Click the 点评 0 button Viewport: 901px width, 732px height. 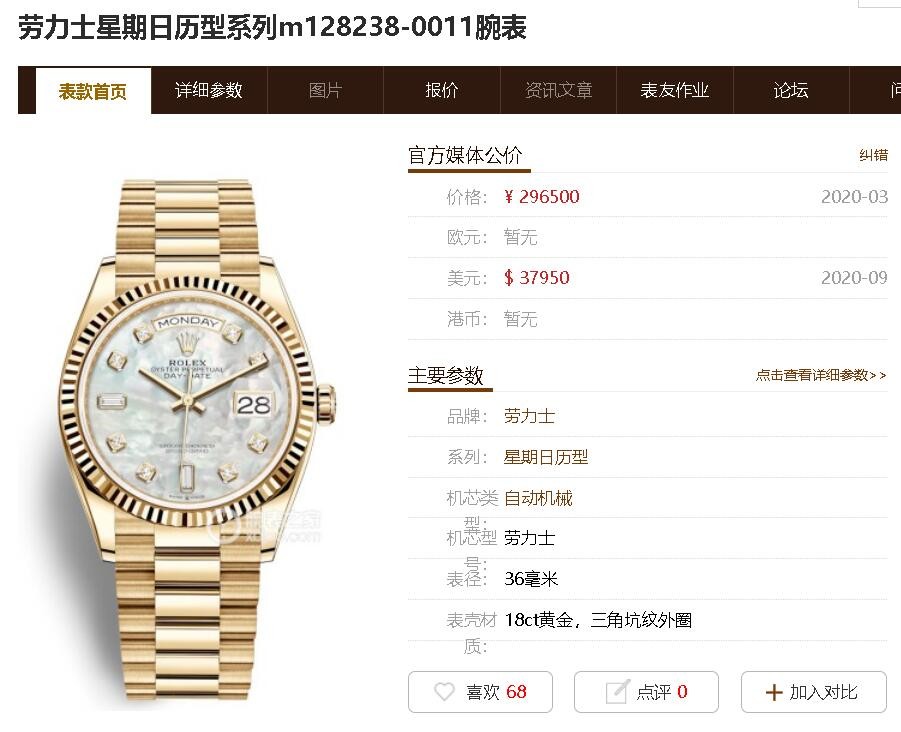[x=646, y=692]
